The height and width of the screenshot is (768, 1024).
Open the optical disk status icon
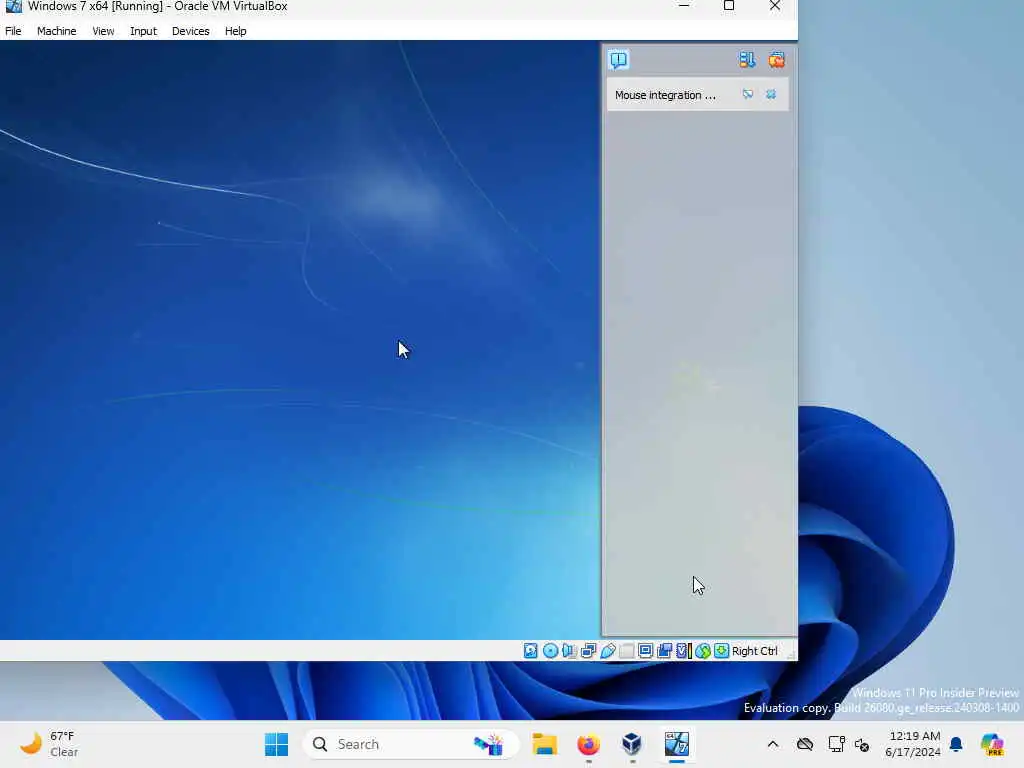(x=551, y=650)
